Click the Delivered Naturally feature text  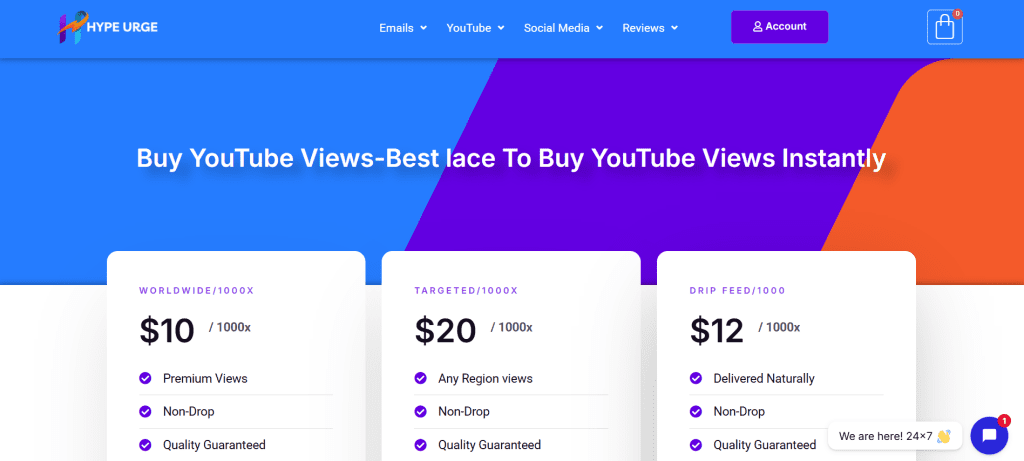[764, 378]
